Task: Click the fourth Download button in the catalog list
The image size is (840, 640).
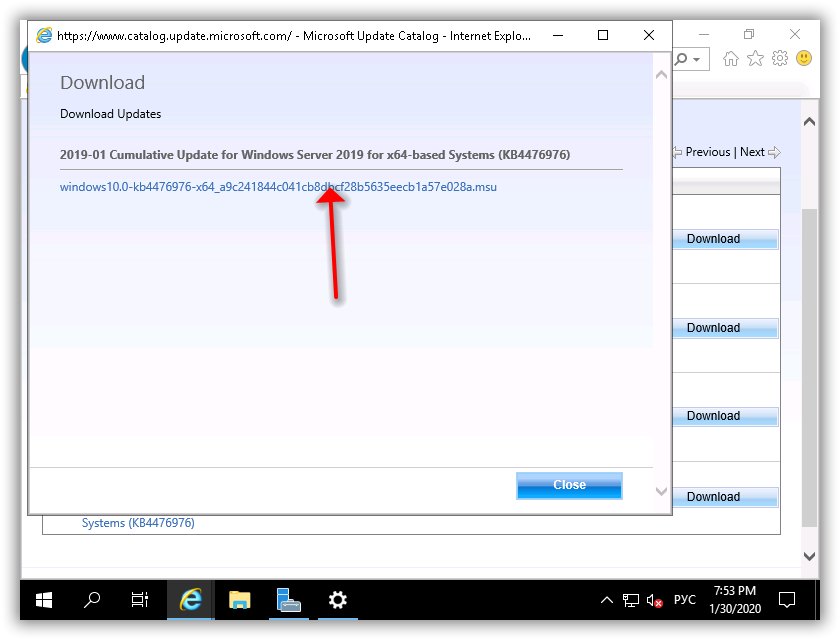Action: [x=725, y=497]
